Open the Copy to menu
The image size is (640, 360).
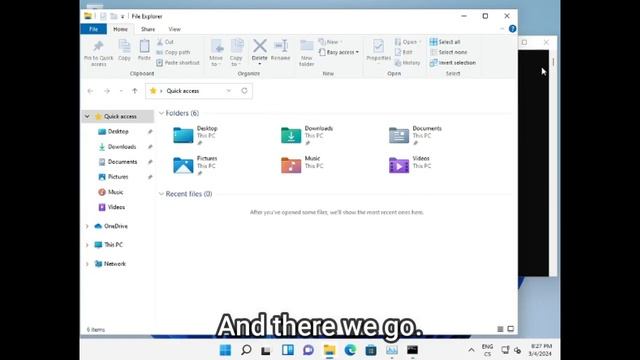(236, 53)
